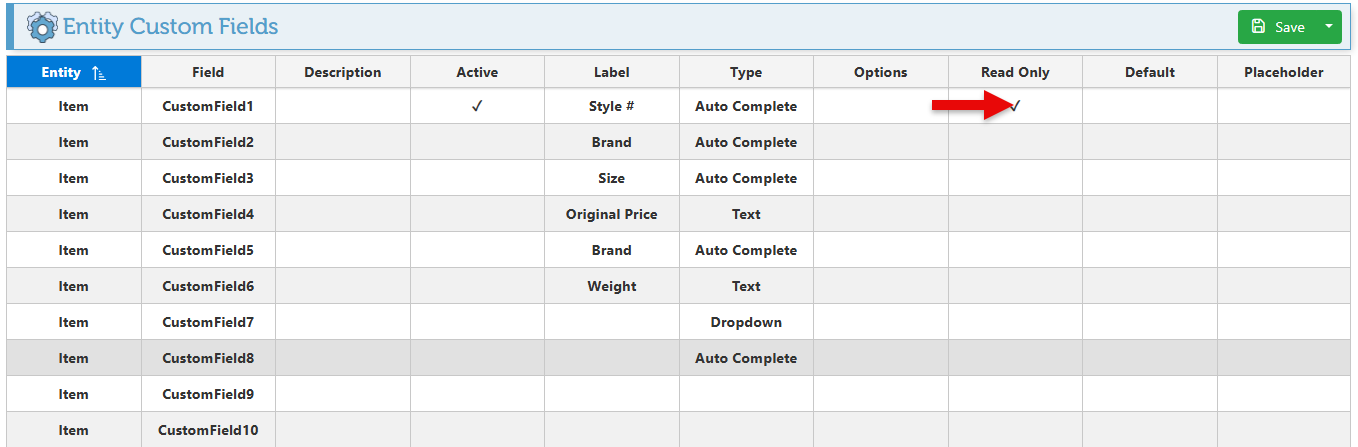Open Type dropdown showing Dropdown for CustomField7
Image resolution: width=1358 pixels, height=447 pixels.
(746, 322)
